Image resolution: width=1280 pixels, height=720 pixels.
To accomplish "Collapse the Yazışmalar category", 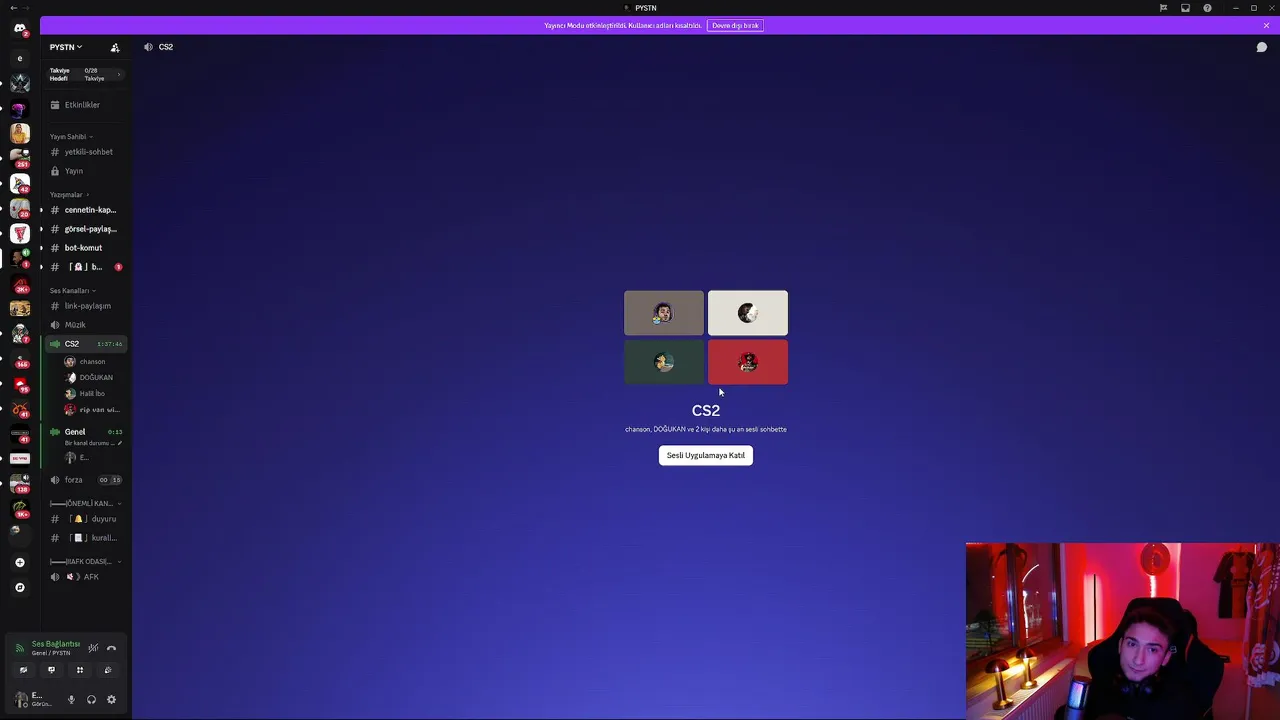I will point(69,195).
